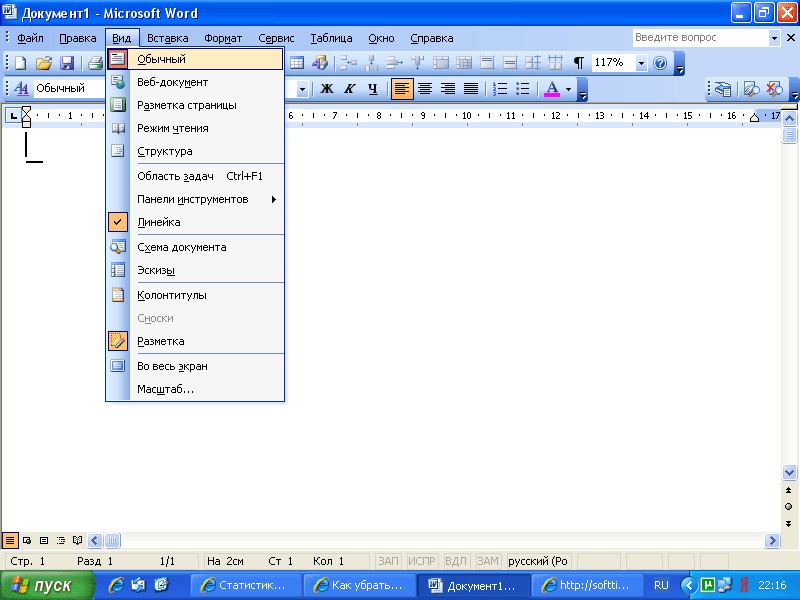Open Масштаб… dialog
The height and width of the screenshot is (600, 800).
coord(195,389)
